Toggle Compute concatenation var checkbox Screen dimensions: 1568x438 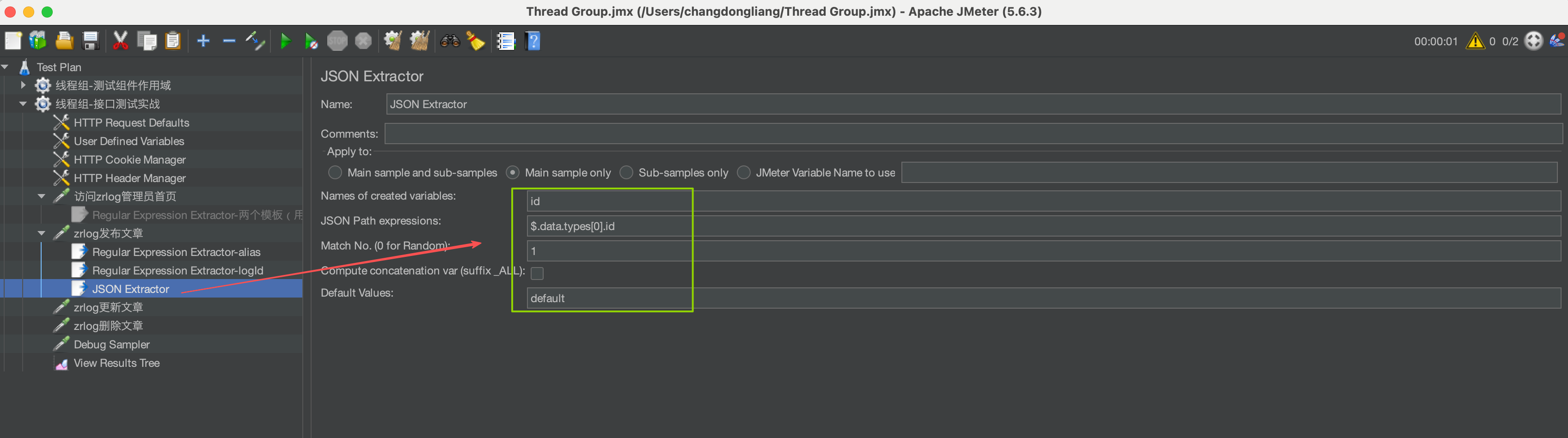537,273
